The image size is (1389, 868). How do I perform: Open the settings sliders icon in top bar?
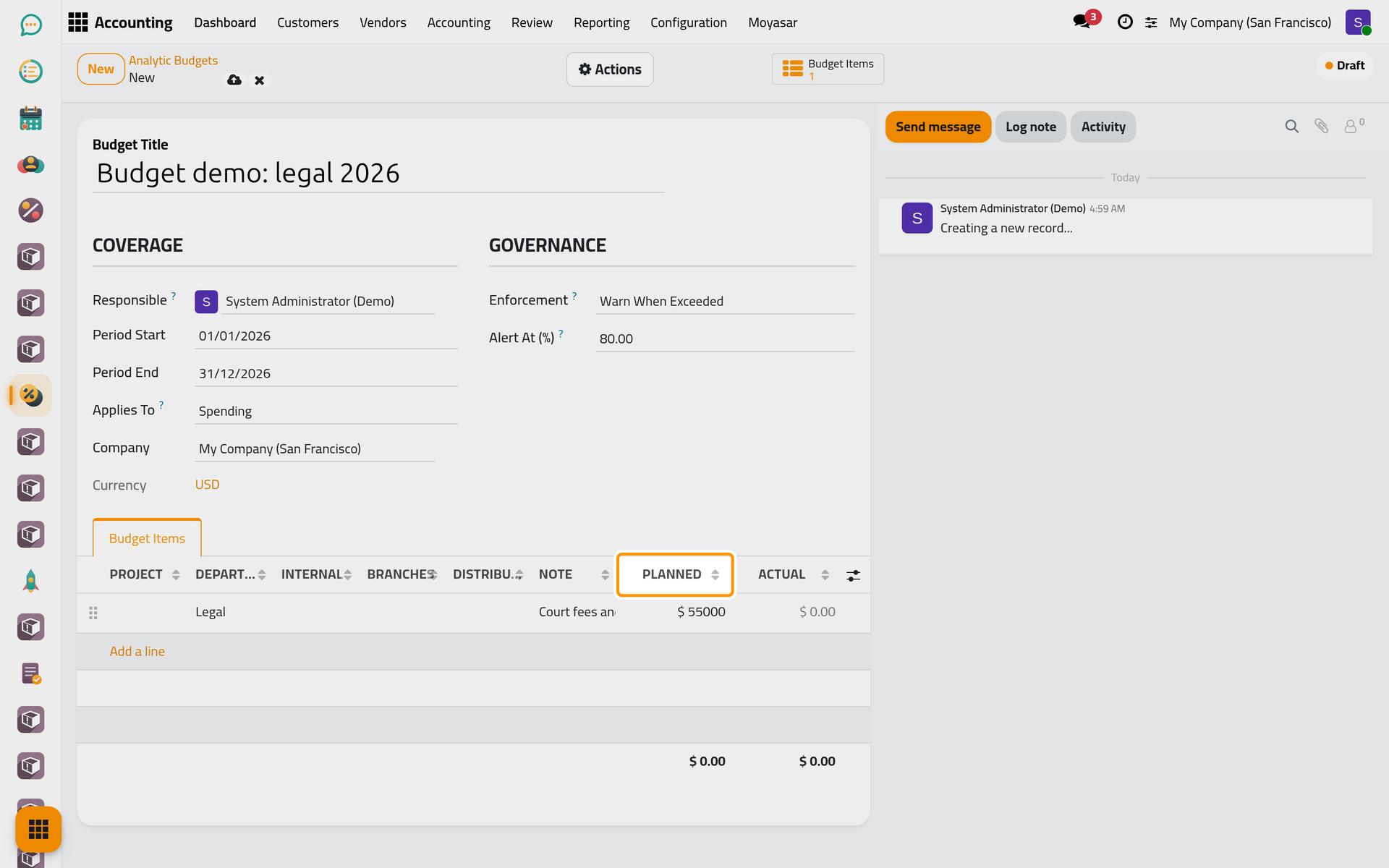click(x=1151, y=23)
